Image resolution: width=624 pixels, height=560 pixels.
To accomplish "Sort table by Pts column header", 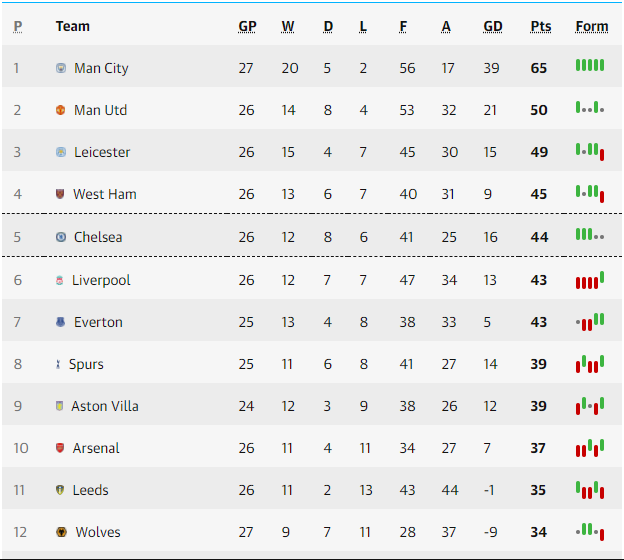I will pos(541,26).
